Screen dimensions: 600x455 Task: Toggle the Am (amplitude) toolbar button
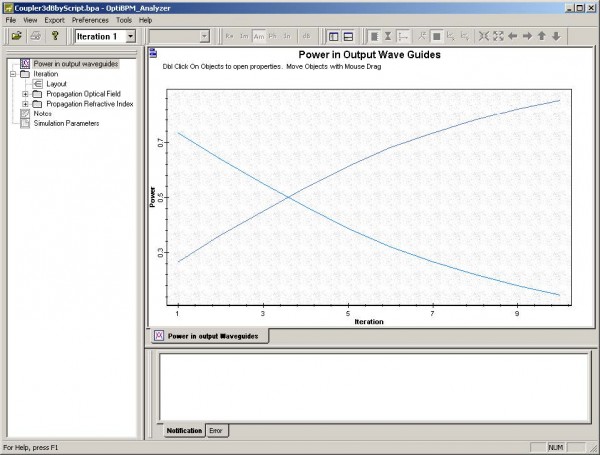tap(259, 36)
